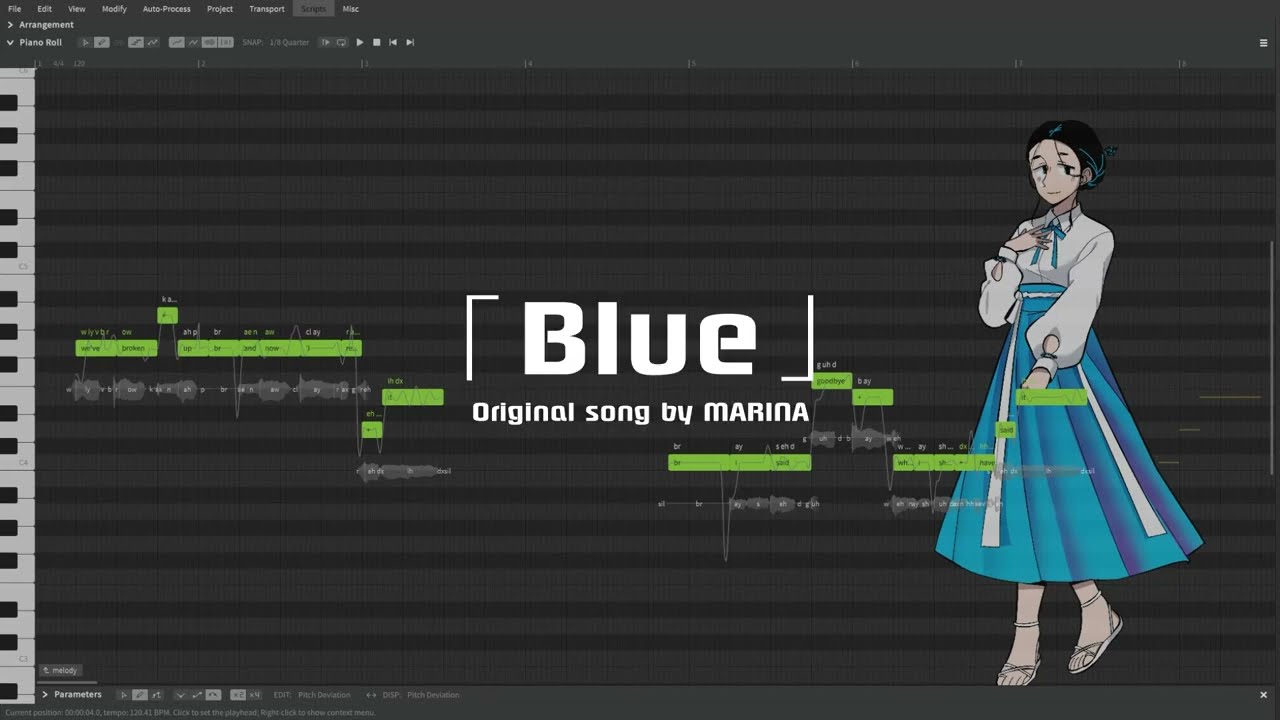
Task: Select the 'and' note
Action: [x=250, y=348]
